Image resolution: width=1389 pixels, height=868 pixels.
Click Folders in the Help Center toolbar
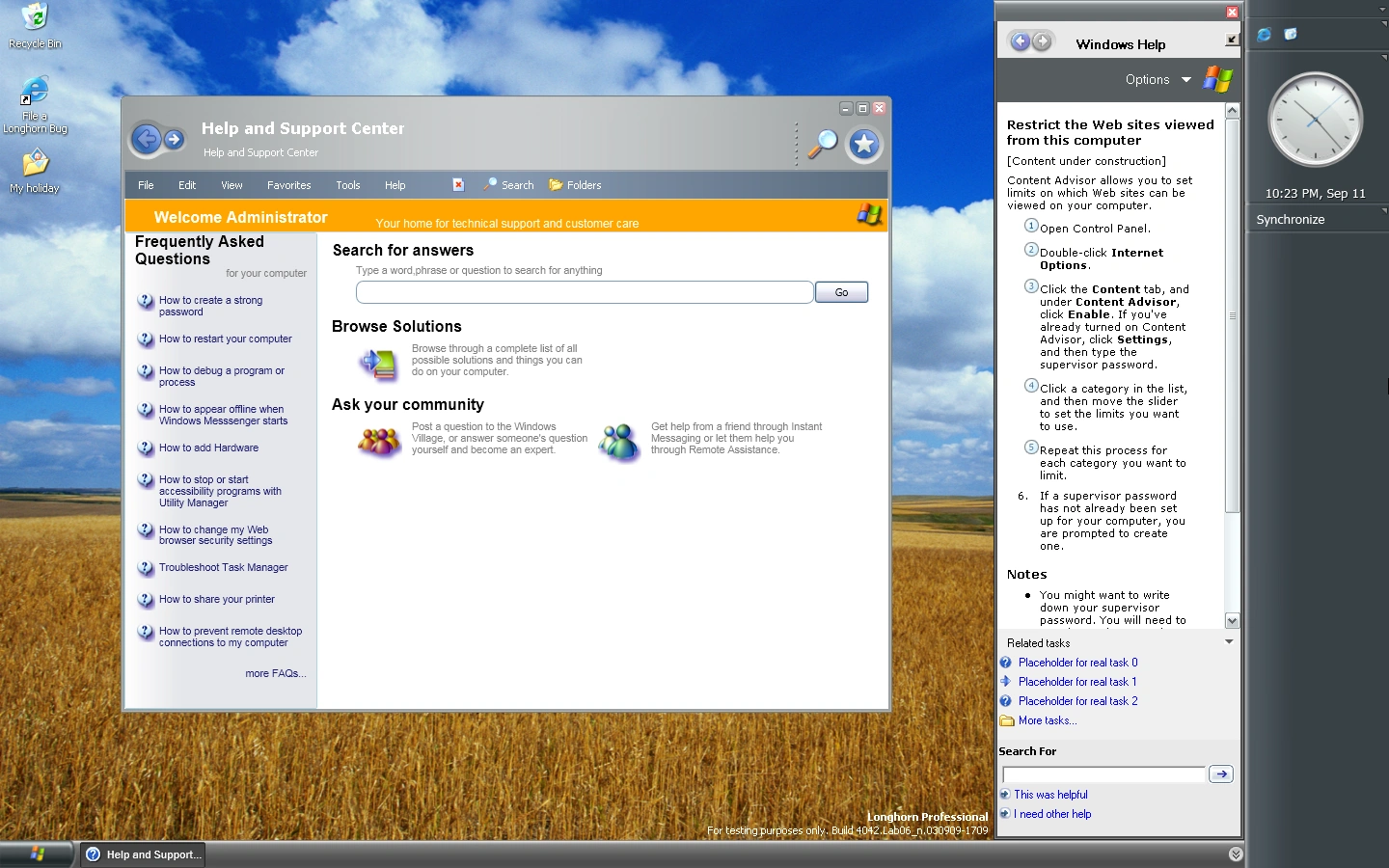575,184
